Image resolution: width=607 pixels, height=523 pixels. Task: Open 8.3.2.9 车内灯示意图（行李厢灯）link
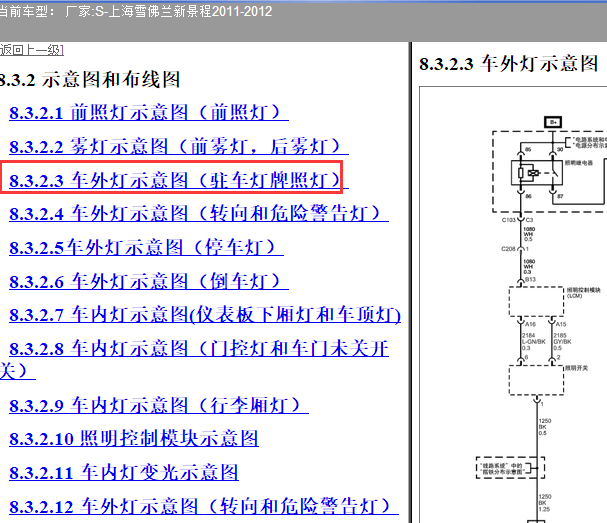click(159, 405)
